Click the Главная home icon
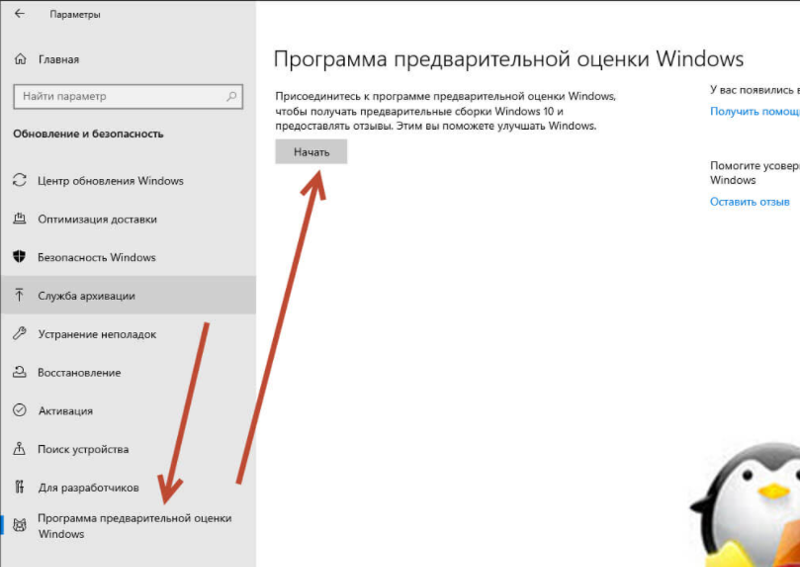The image size is (800, 567). click(20, 59)
